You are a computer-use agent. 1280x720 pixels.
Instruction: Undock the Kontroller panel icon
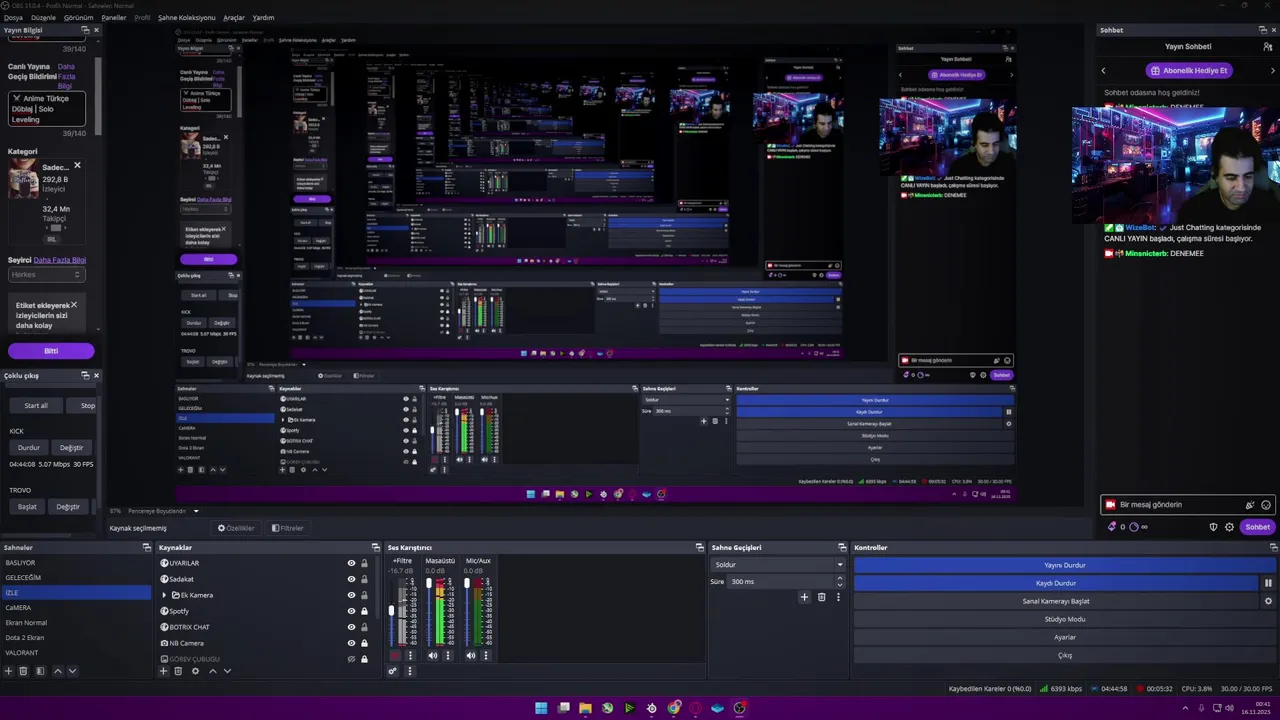point(1273,547)
